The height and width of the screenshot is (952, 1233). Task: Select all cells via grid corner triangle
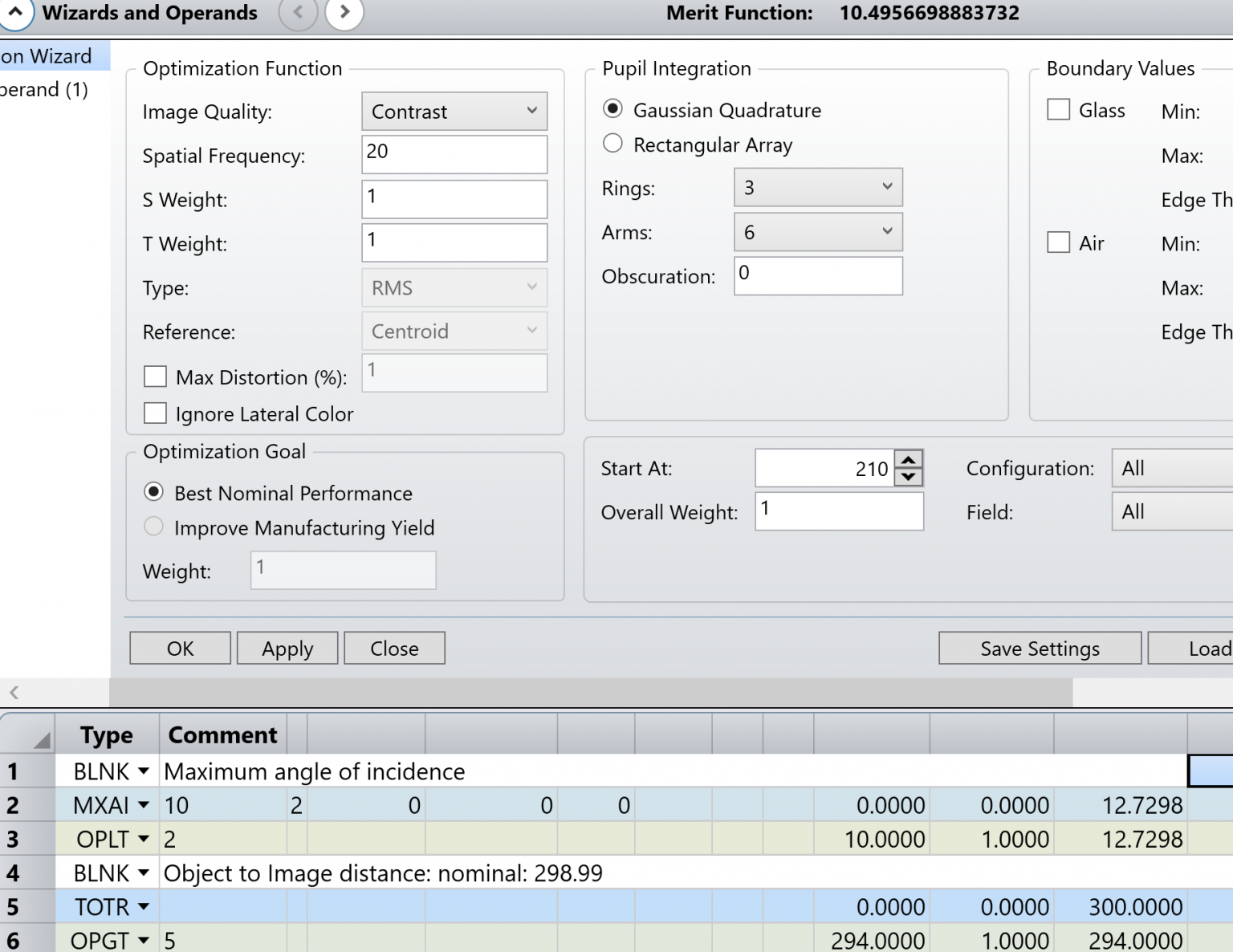point(42,739)
